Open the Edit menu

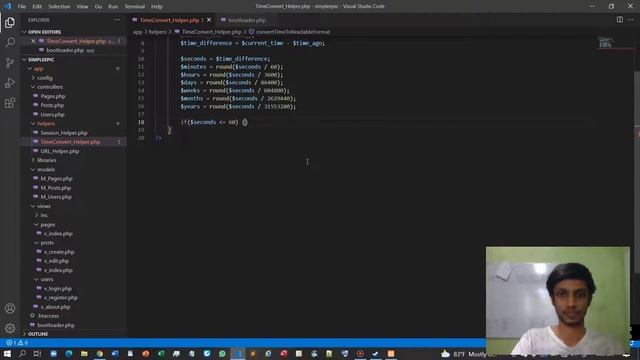pos(37,6)
